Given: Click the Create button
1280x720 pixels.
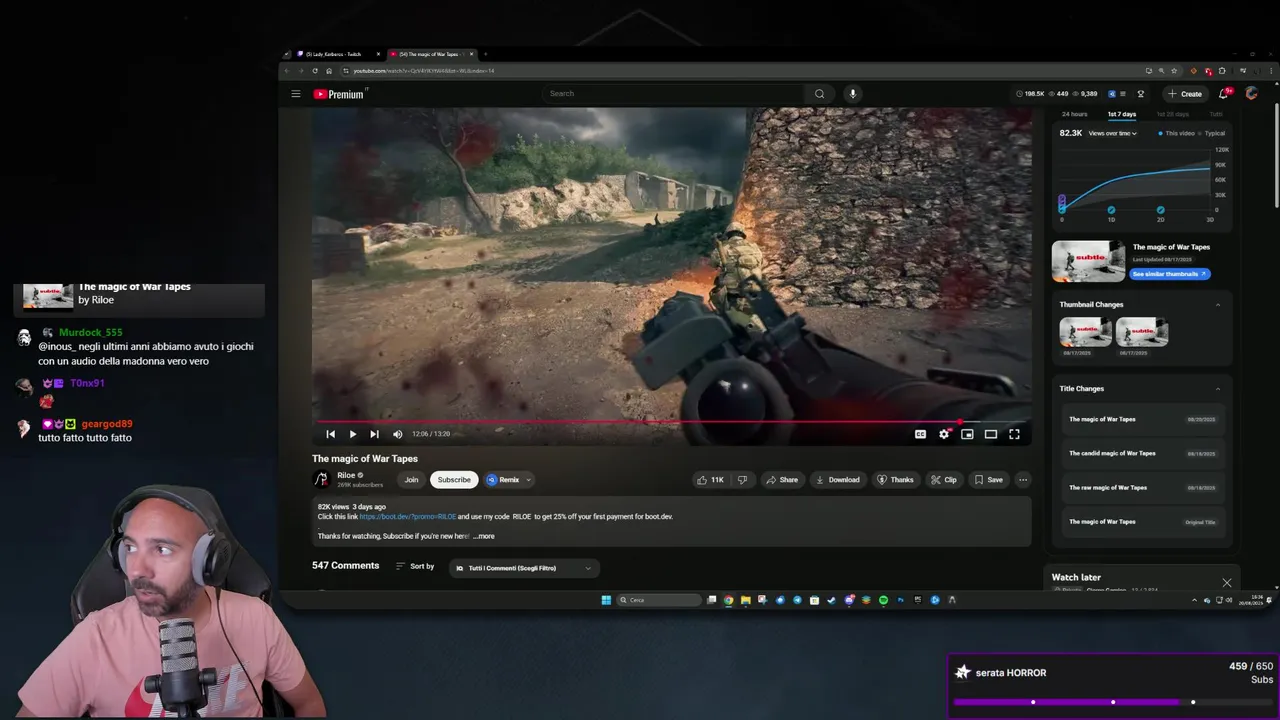Looking at the screenshot, I should coord(1185,94).
